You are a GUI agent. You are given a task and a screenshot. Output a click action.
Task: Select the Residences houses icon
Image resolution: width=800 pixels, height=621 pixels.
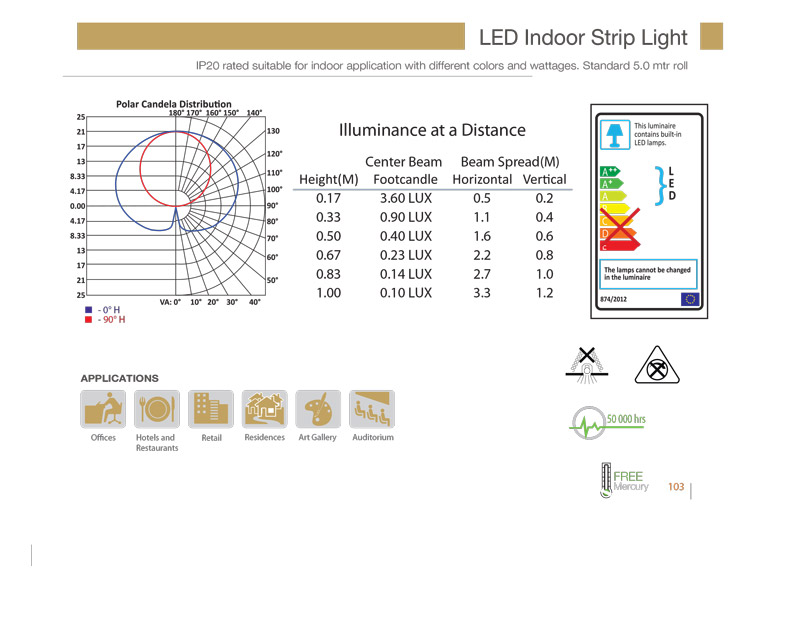pos(265,409)
